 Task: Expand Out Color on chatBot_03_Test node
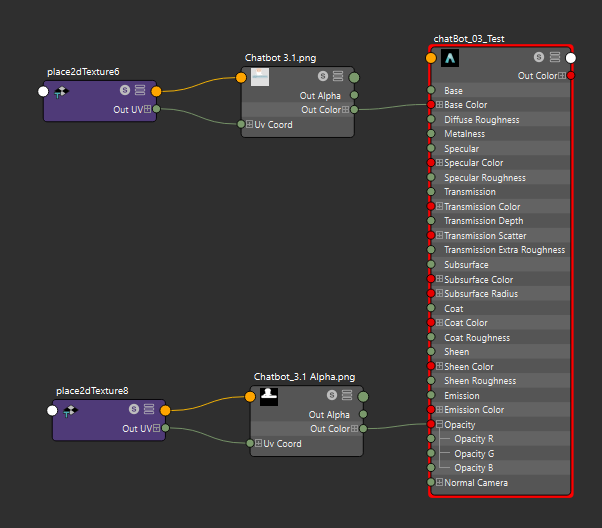click(x=562, y=75)
